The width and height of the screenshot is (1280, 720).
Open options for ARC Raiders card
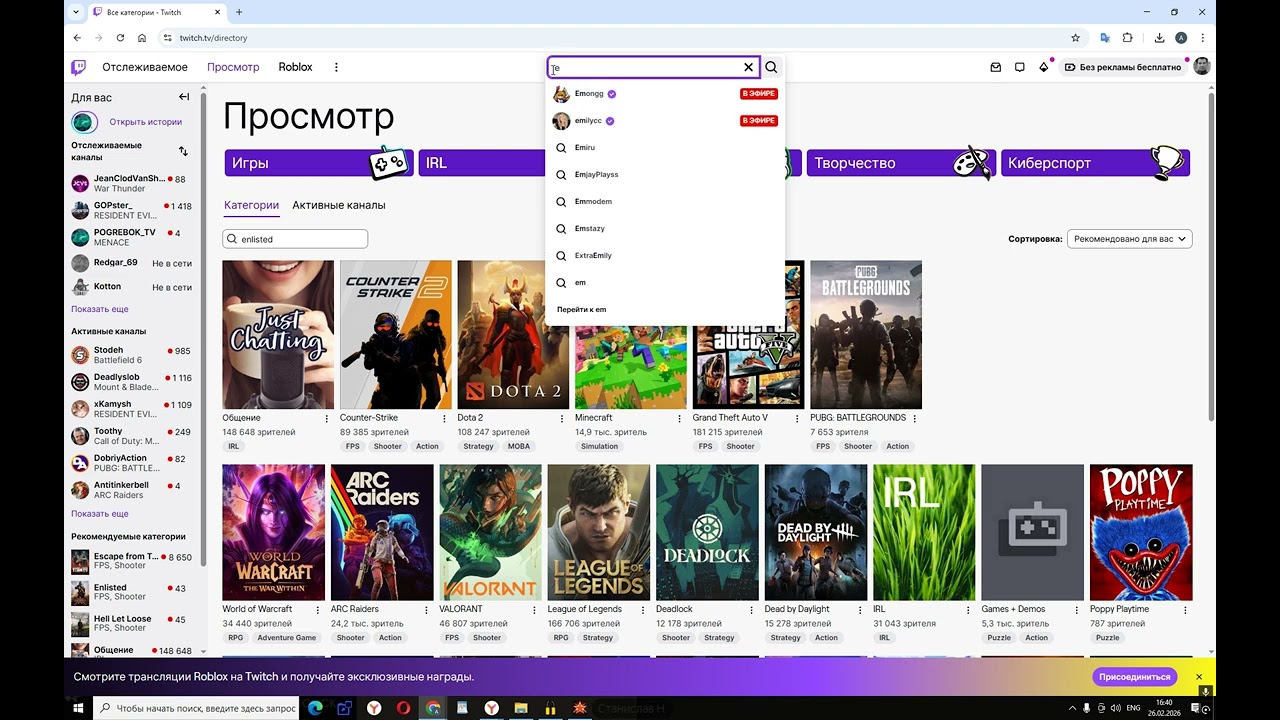click(427, 609)
